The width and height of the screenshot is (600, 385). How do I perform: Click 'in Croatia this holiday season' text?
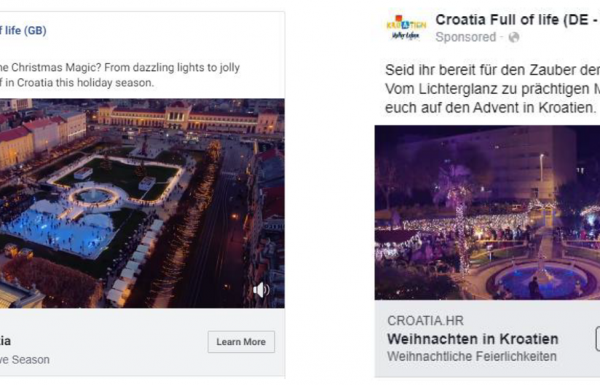77,83
